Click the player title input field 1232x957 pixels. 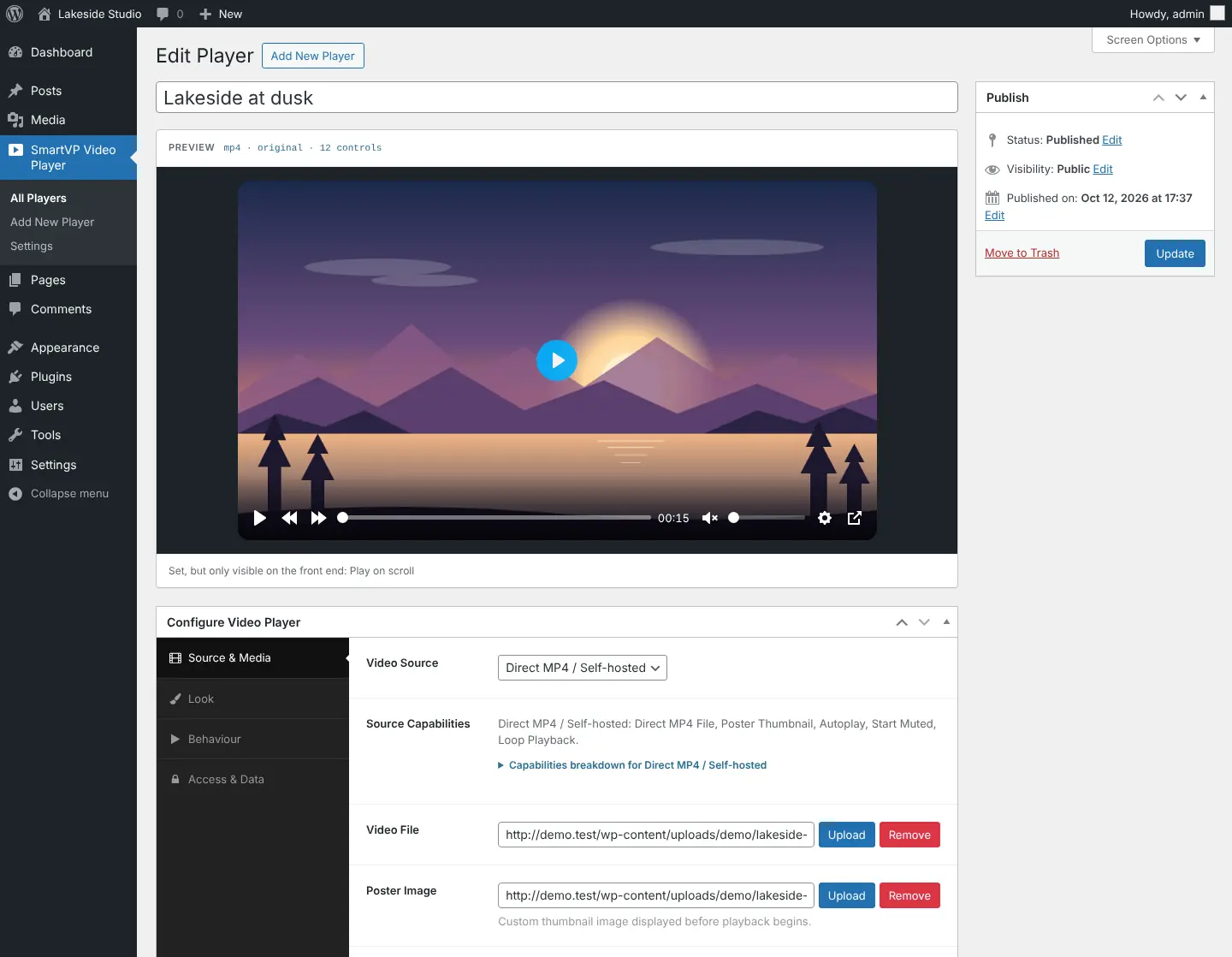[x=557, y=98]
